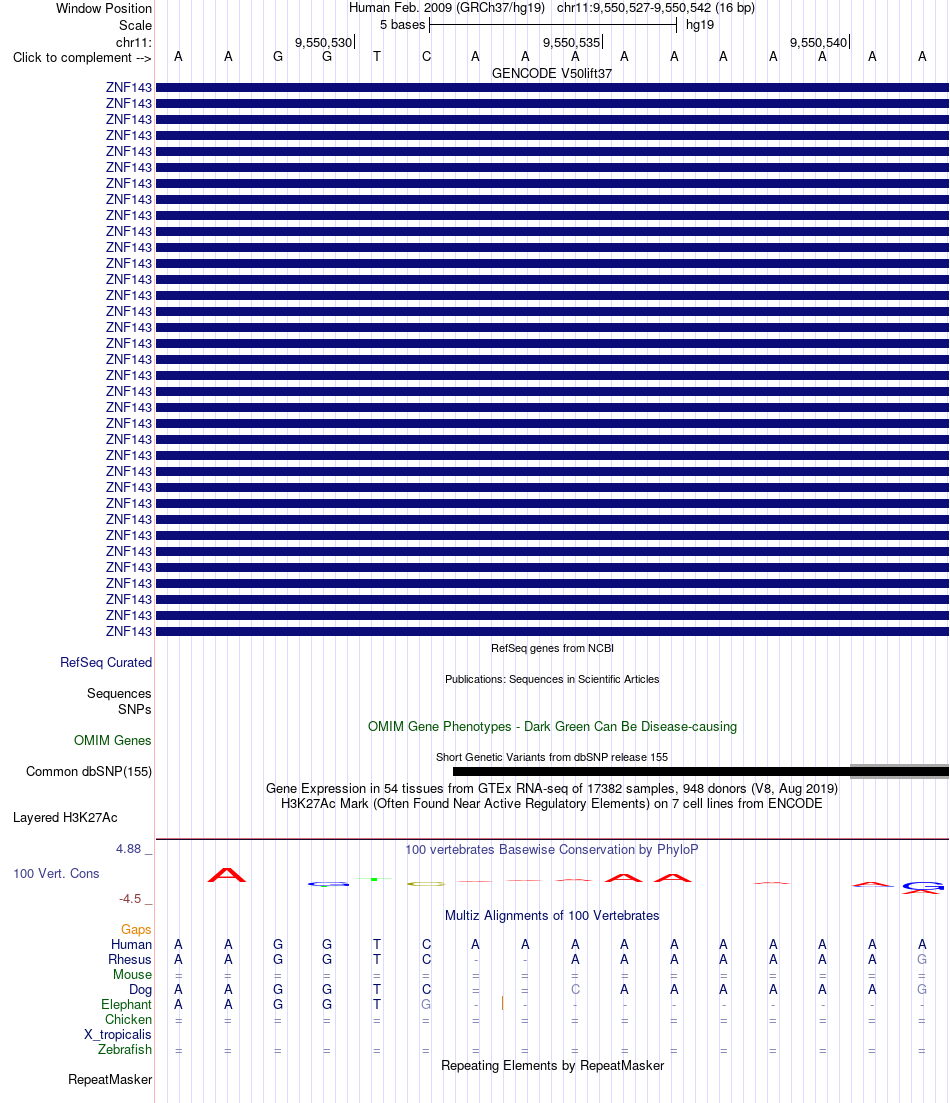Screen dimensions: 950x1103
Task: Click the orange insertion mark in Elephant row
Action: coord(502,1003)
